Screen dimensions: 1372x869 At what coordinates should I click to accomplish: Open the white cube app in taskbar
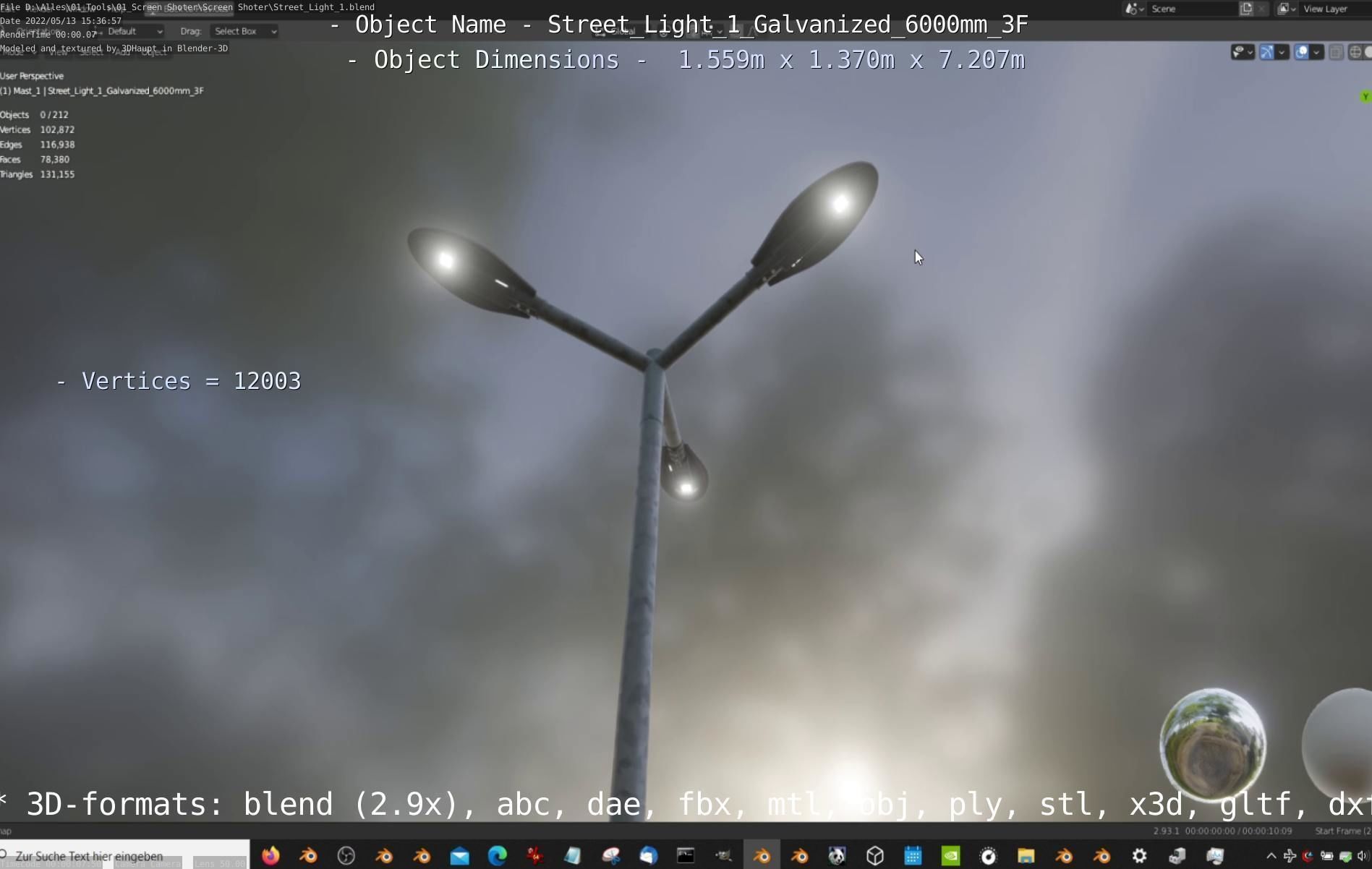(875, 856)
